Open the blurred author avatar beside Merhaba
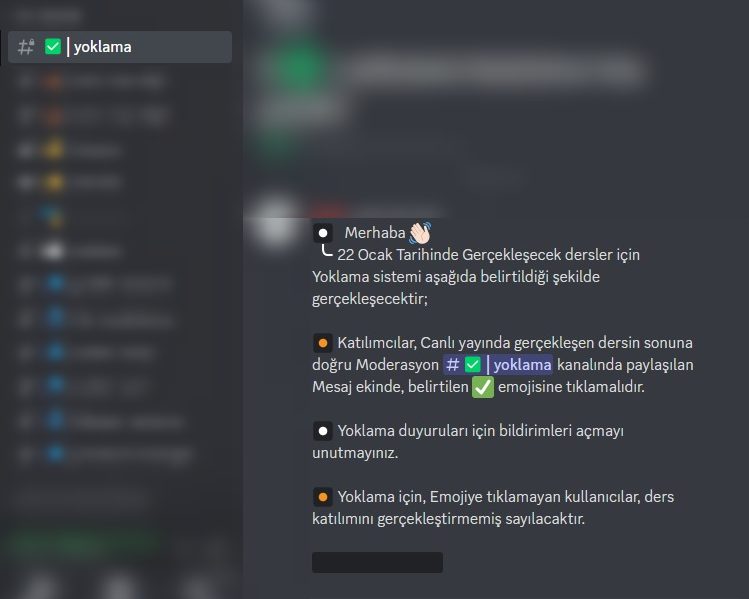The image size is (749, 599). coord(276,222)
